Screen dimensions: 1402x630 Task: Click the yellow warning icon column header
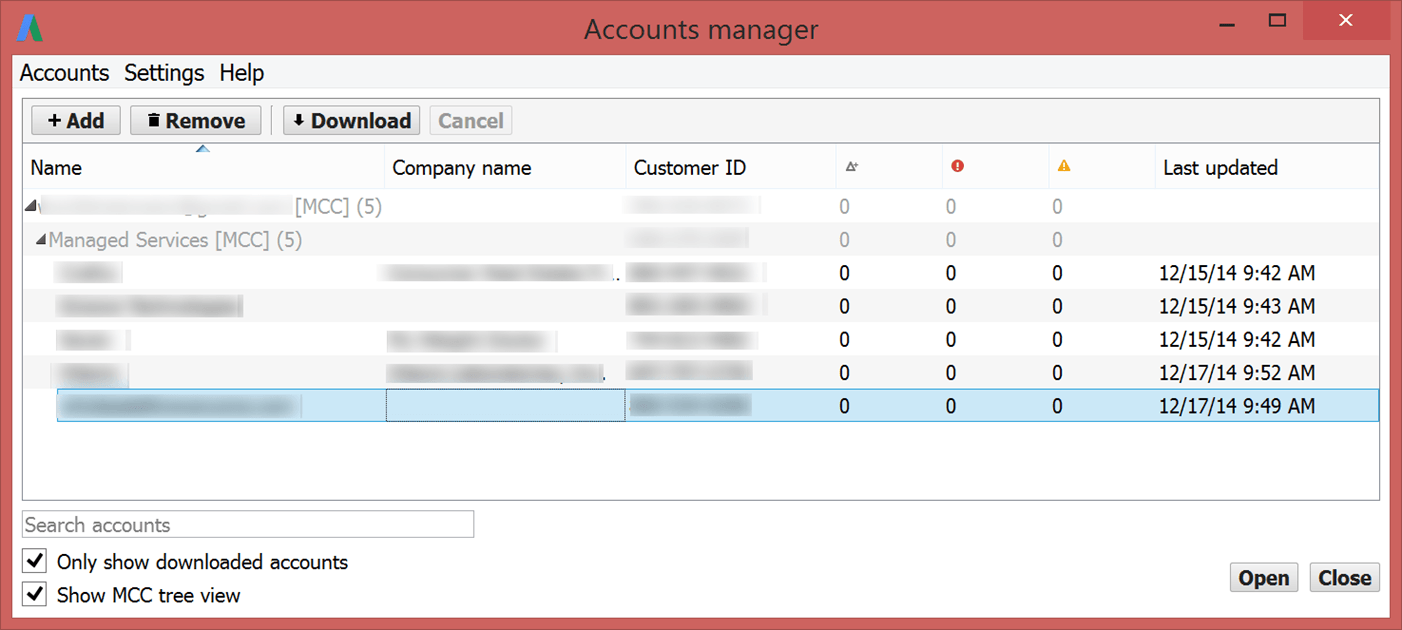pos(1064,167)
